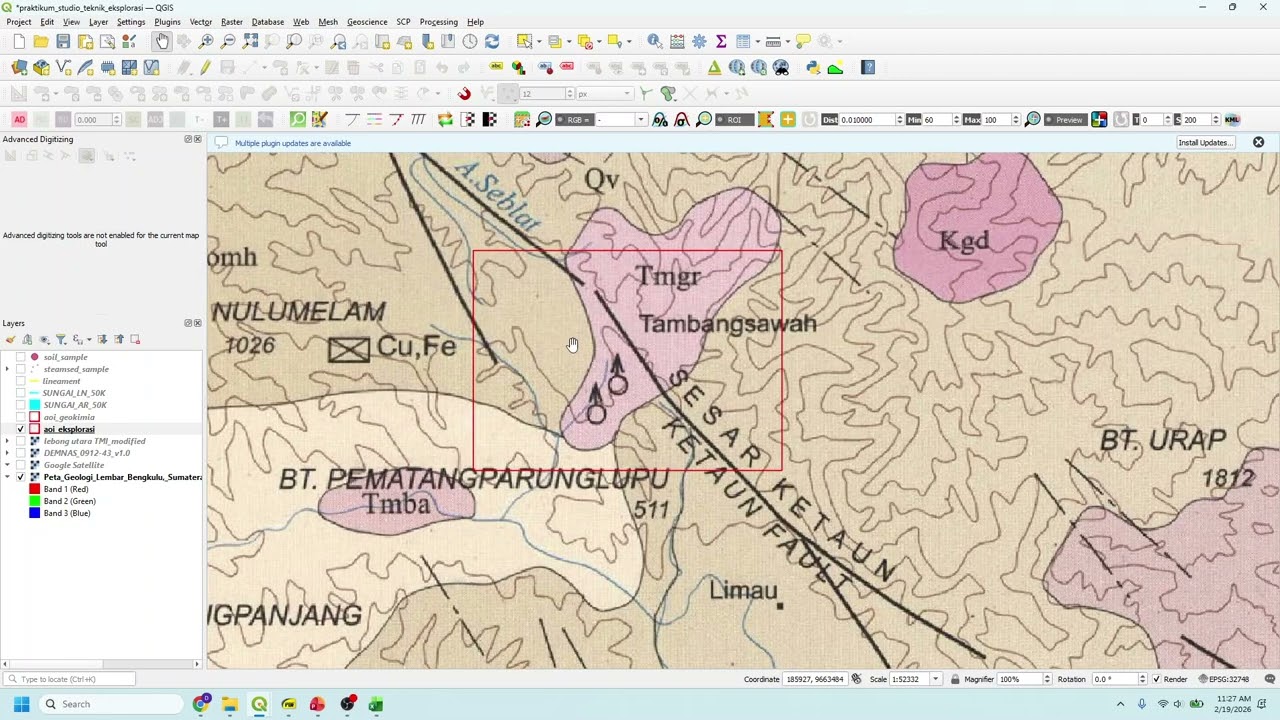Select the Pan Map hand tool
Screen dimensions: 1280x720
(162, 41)
